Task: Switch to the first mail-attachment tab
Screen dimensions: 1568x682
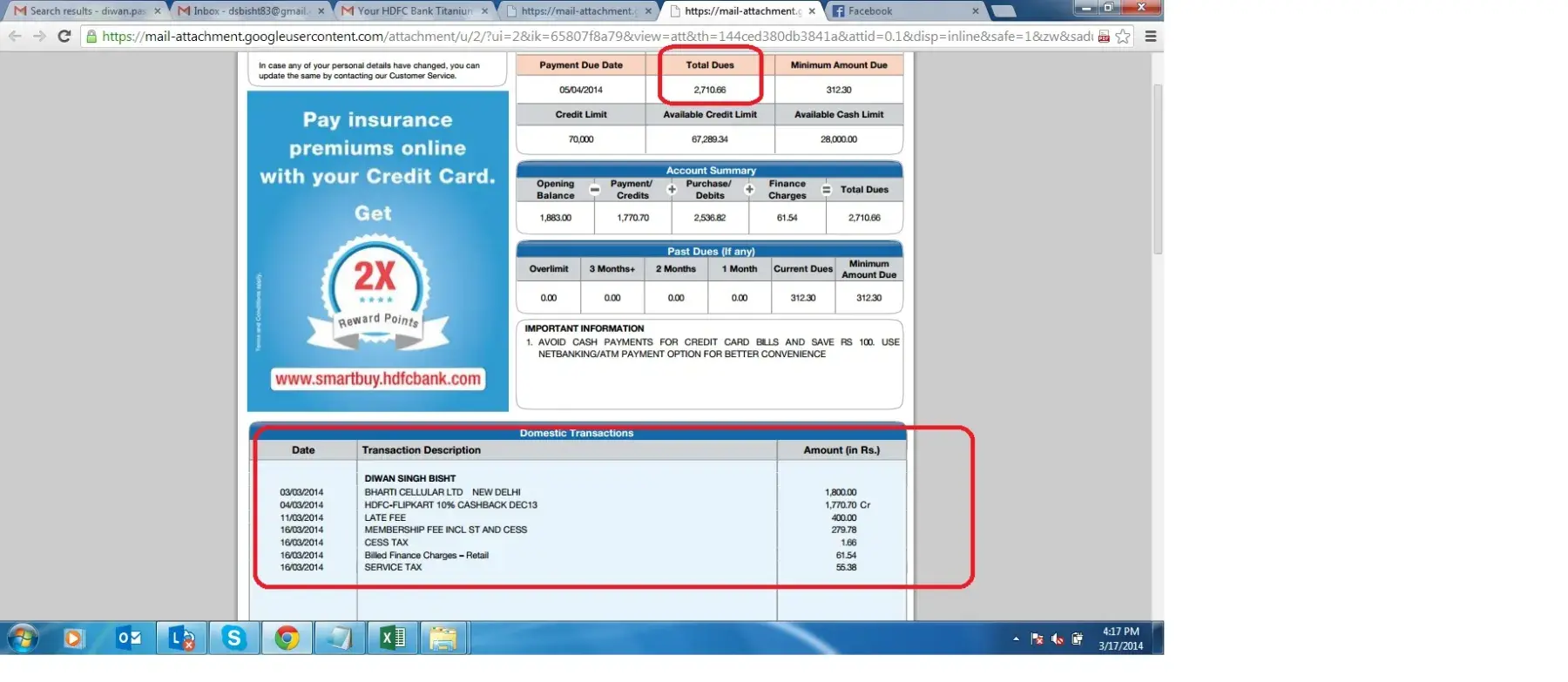Action: pyautogui.click(x=577, y=11)
